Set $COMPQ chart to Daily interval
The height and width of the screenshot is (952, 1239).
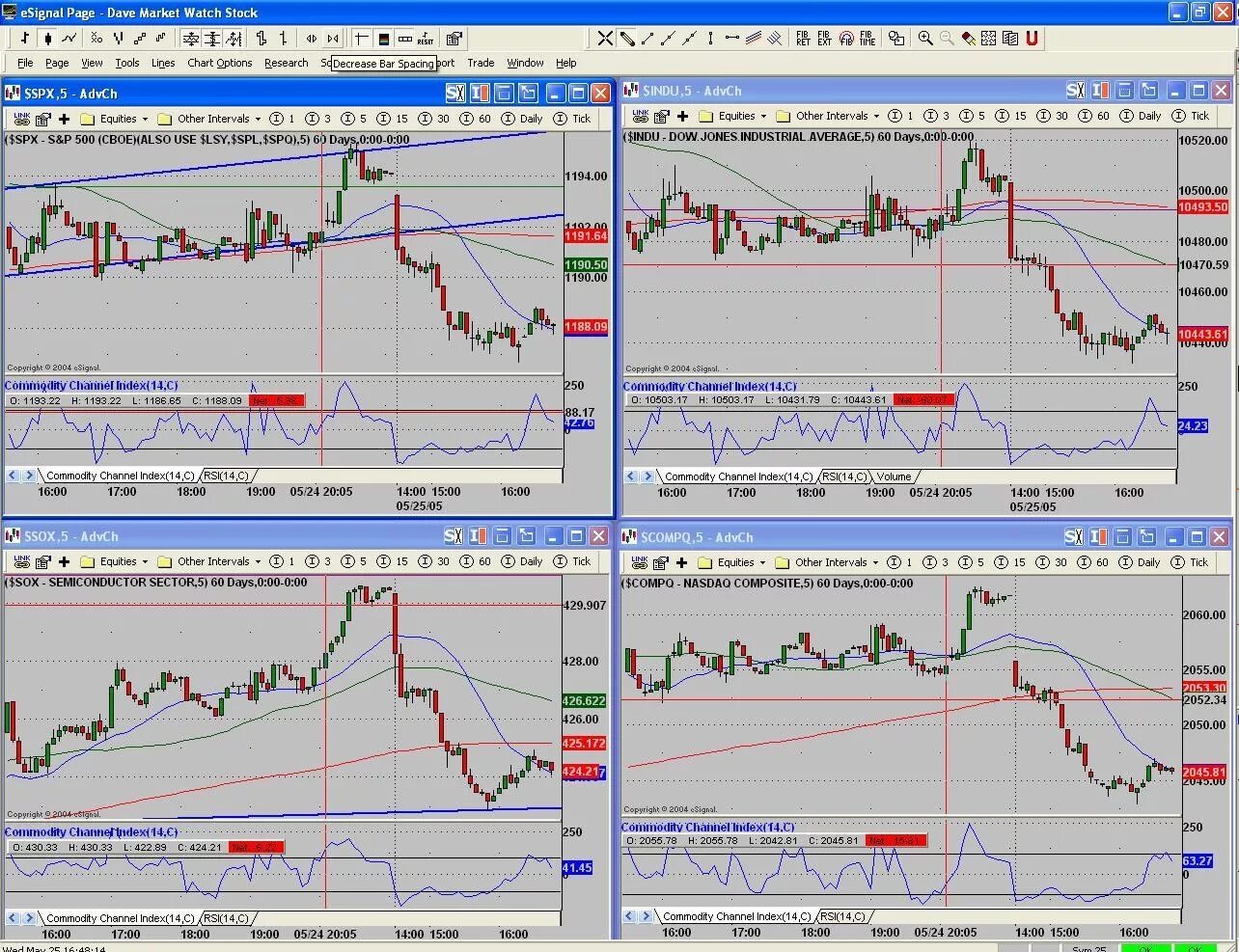(1140, 562)
